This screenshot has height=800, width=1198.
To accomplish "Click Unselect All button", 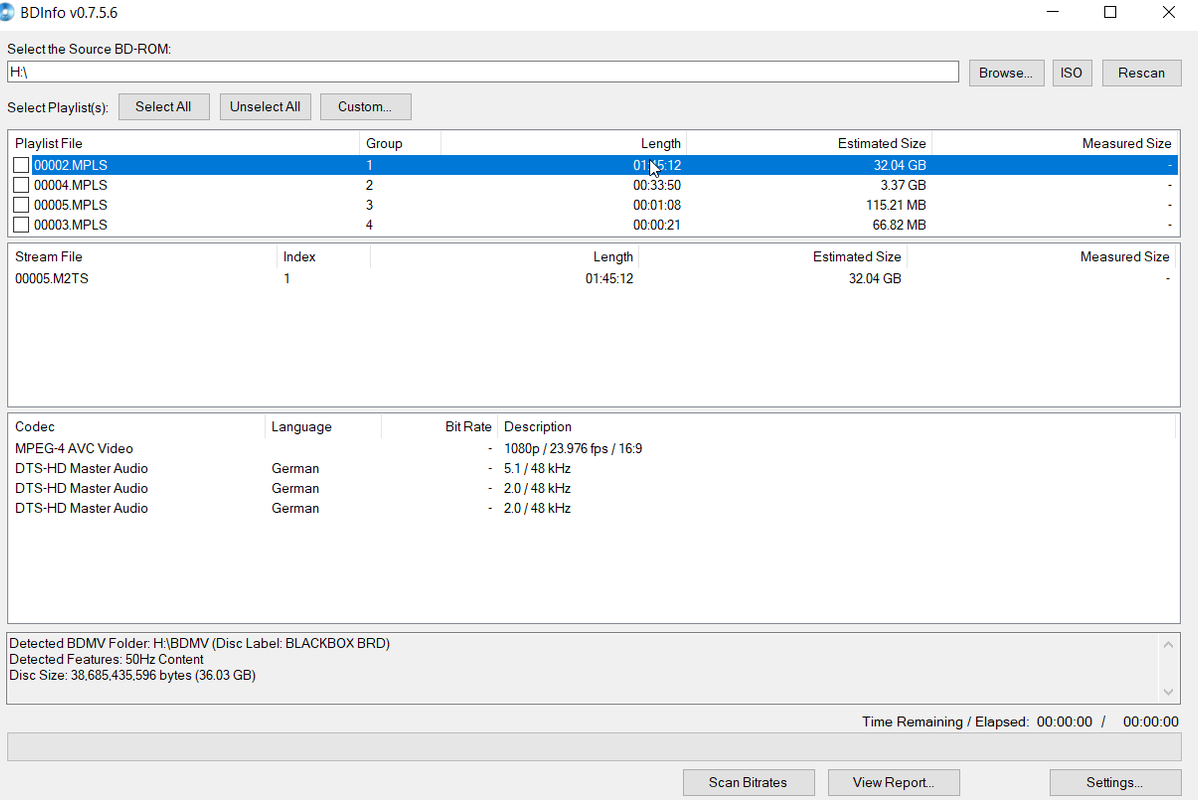I will click(265, 107).
